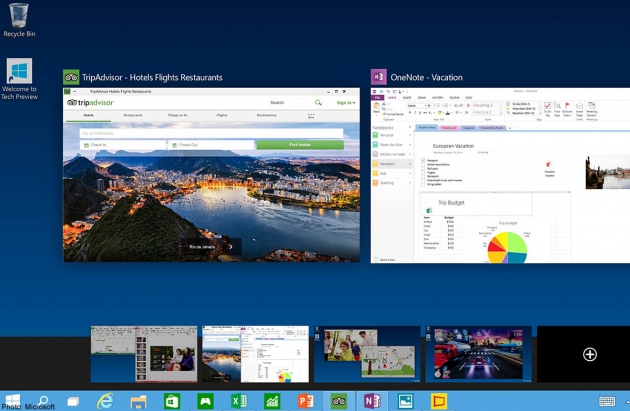Open the yellow feedback taskbar icon
The height and width of the screenshot is (411, 630).
tap(439, 401)
